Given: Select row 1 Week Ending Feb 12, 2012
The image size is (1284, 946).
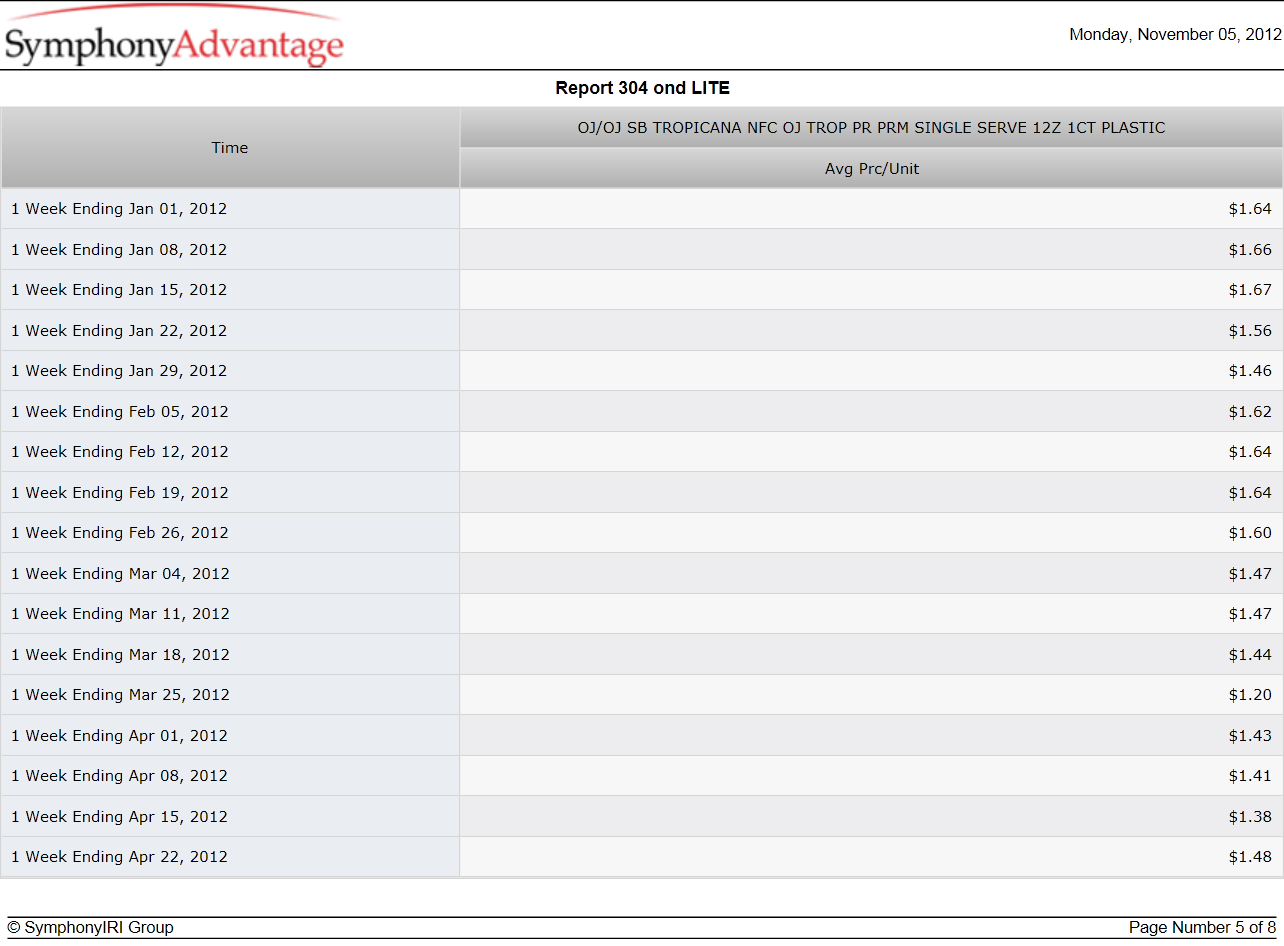Looking at the screenshot, I should click(x=642, y=452).
